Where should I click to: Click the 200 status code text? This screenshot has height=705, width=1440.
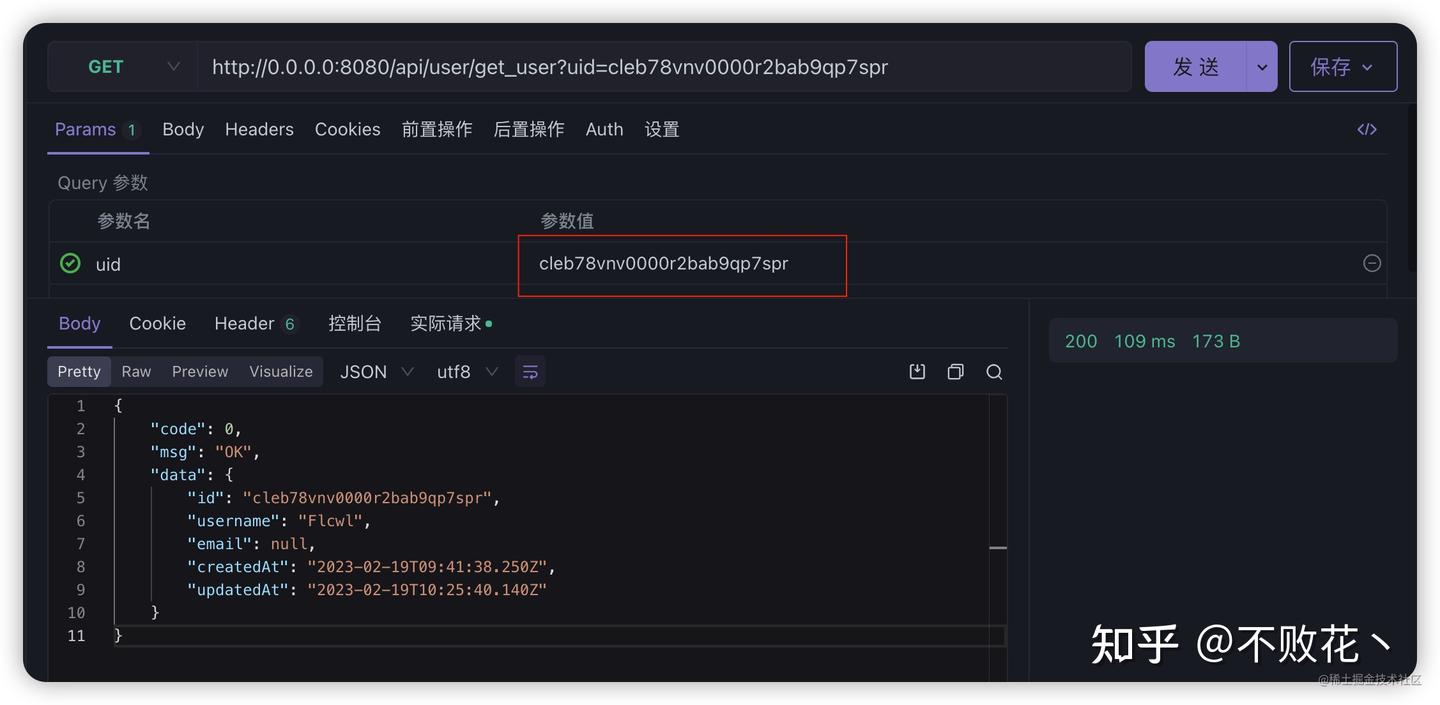[1081, 342]
